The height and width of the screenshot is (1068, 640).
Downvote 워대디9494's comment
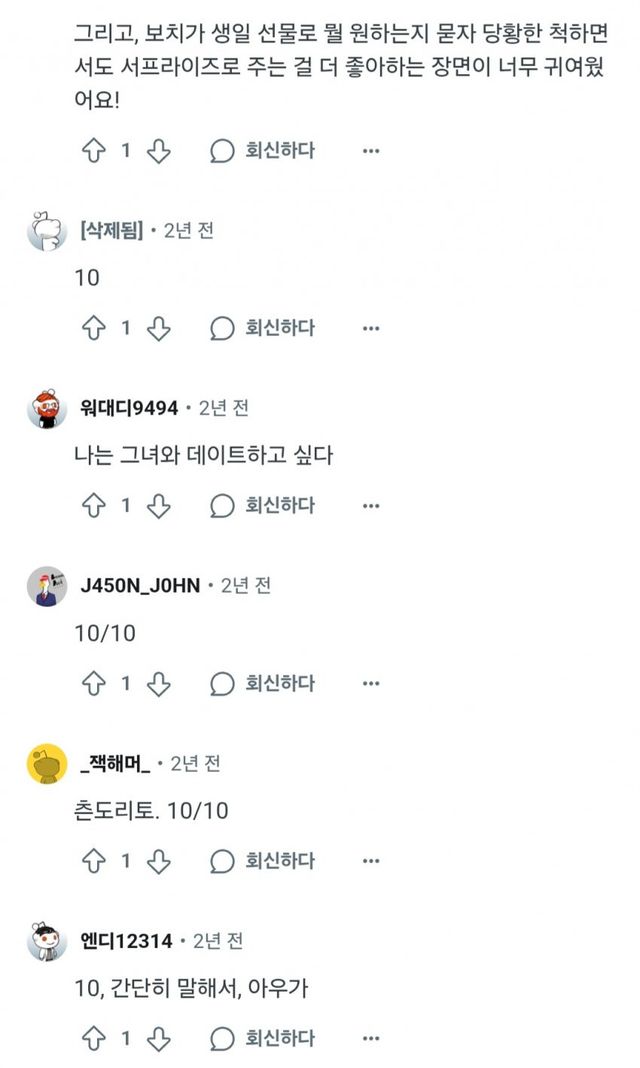pos(159,506)
